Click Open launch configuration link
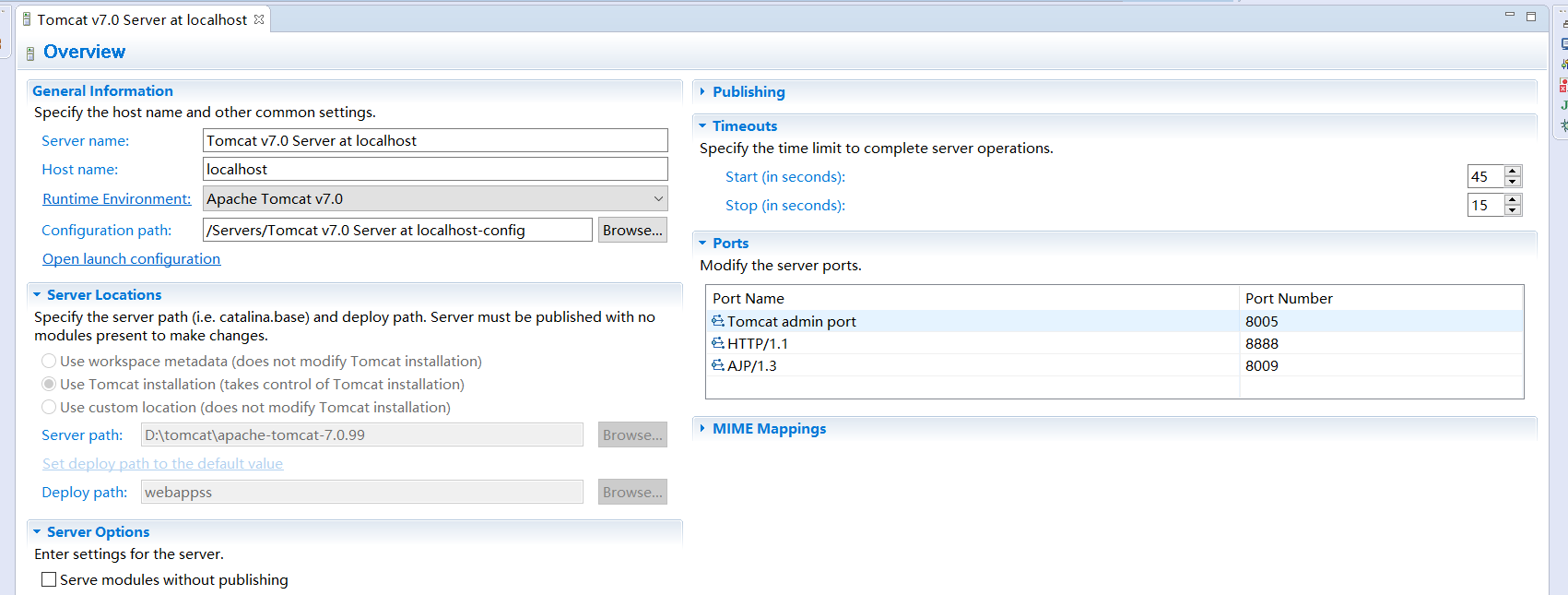The height and width of the screenshot is (595, 1568). (131, 258)
